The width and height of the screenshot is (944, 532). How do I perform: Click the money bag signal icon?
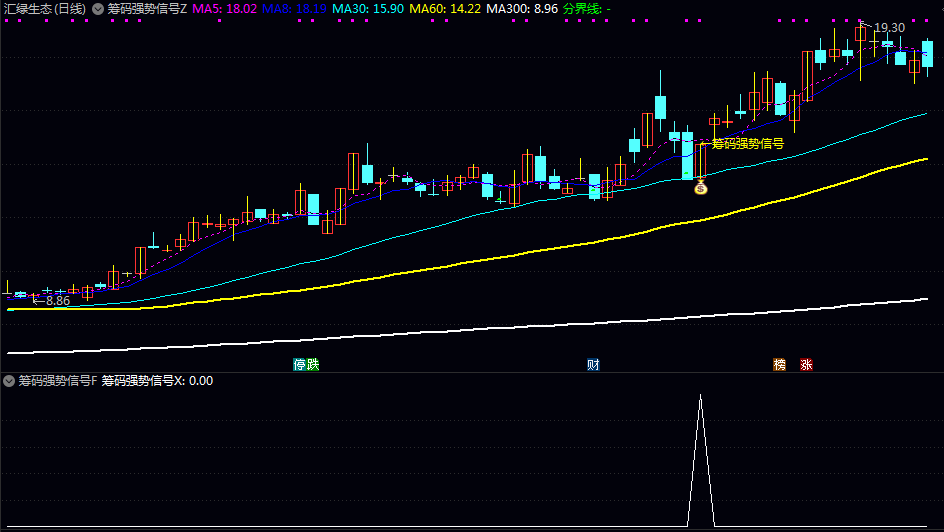point(700,186)
